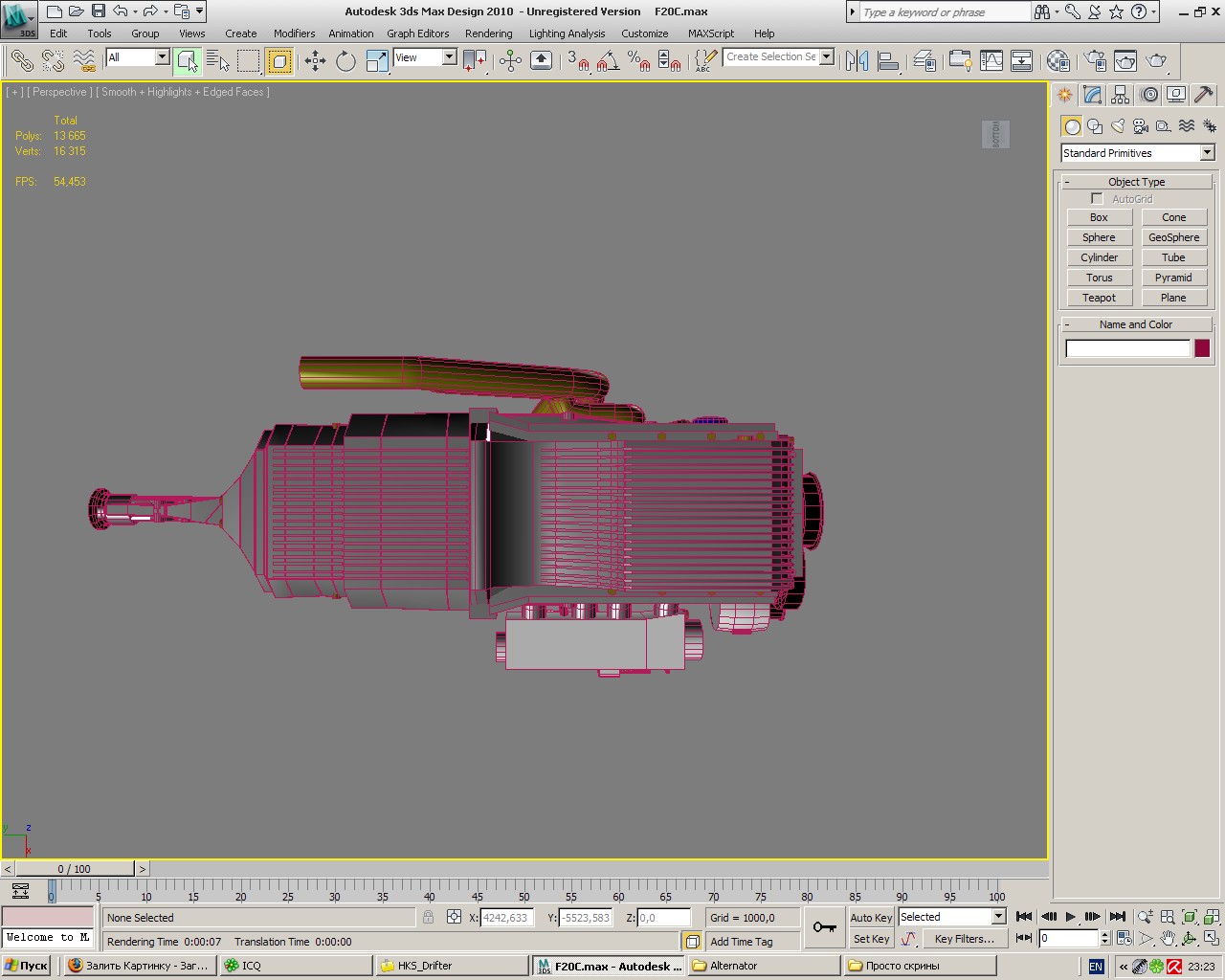Activate the Select and Rotate tool
Viewport: 1225px width, 980px height.
click(345, 61)
